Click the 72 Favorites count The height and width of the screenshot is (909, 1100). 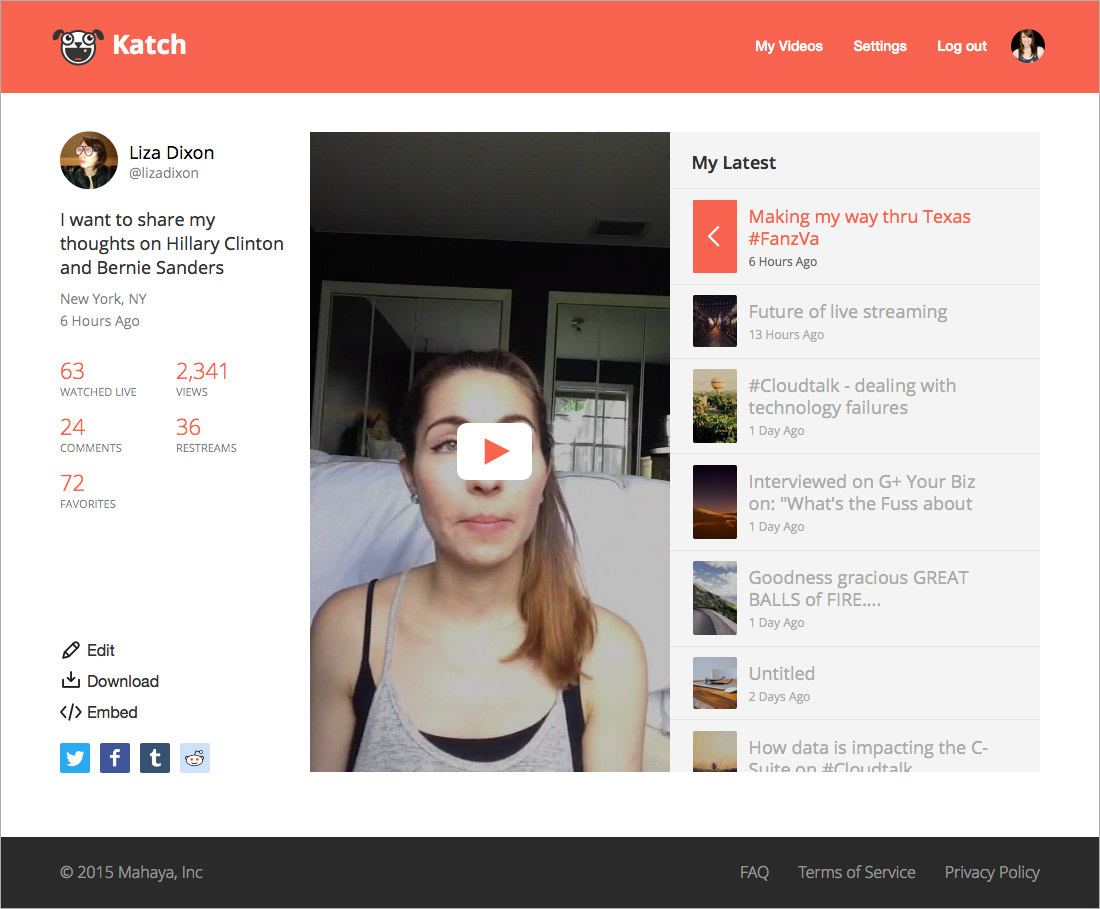[x=72, y=483]
